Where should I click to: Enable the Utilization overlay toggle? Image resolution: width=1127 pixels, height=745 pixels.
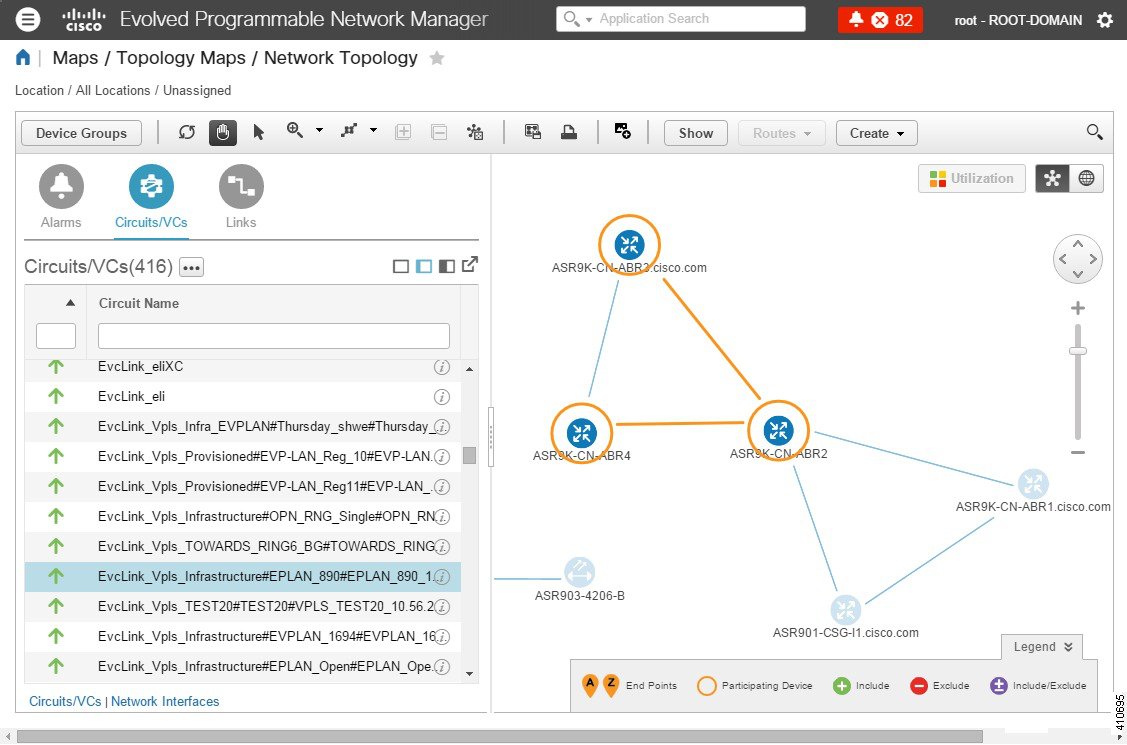pyautogui.click(x=970, y=178)
